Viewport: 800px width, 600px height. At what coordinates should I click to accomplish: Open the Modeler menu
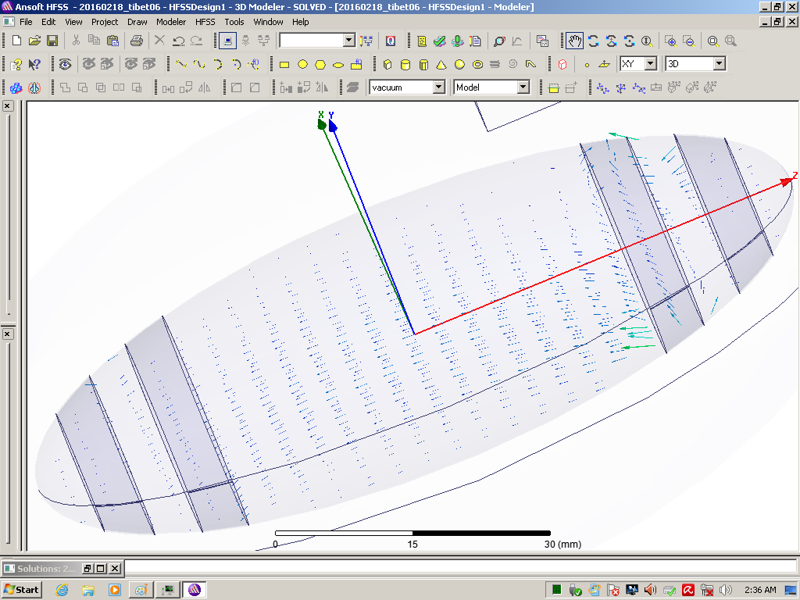point(170,21)
